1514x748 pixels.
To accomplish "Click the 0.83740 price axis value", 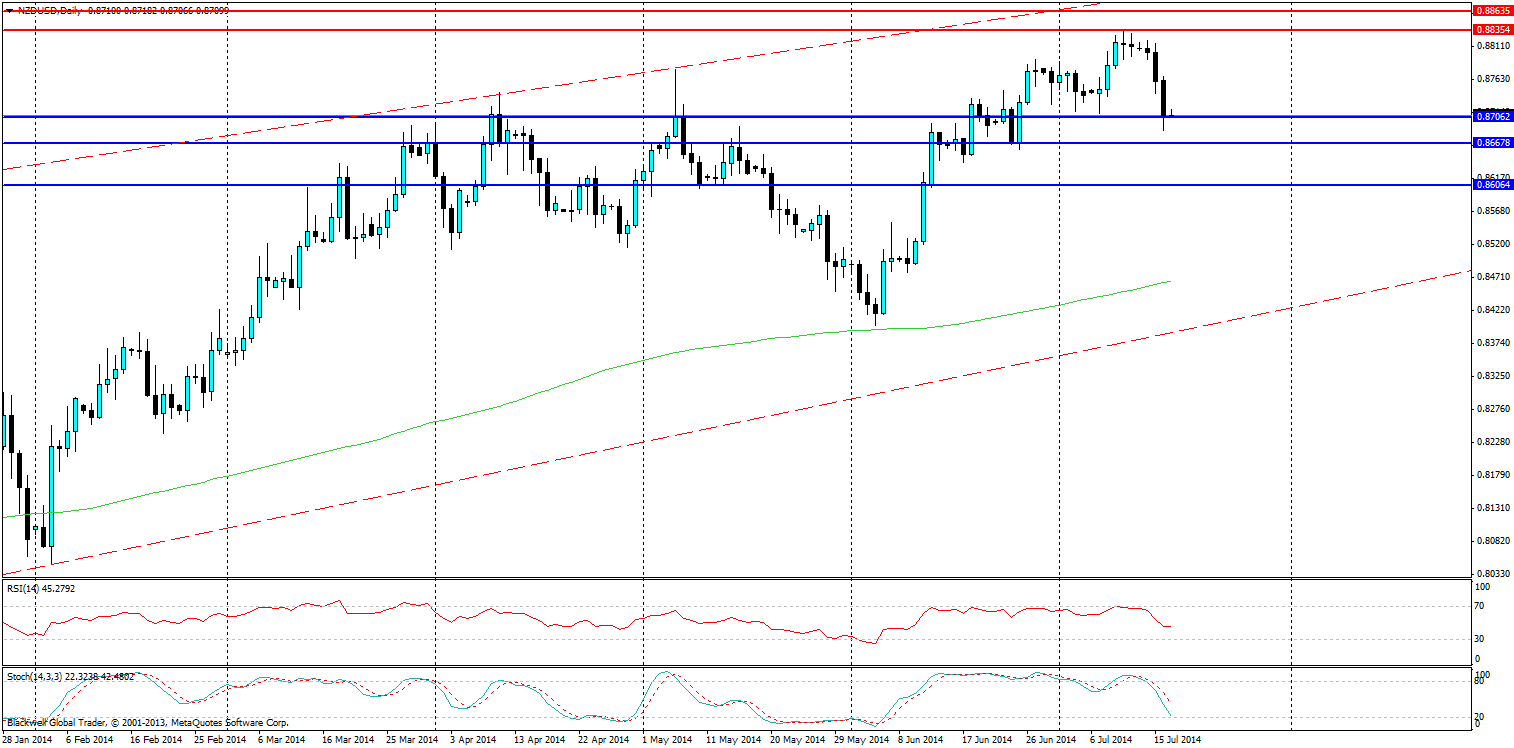I will point(1492,343).
